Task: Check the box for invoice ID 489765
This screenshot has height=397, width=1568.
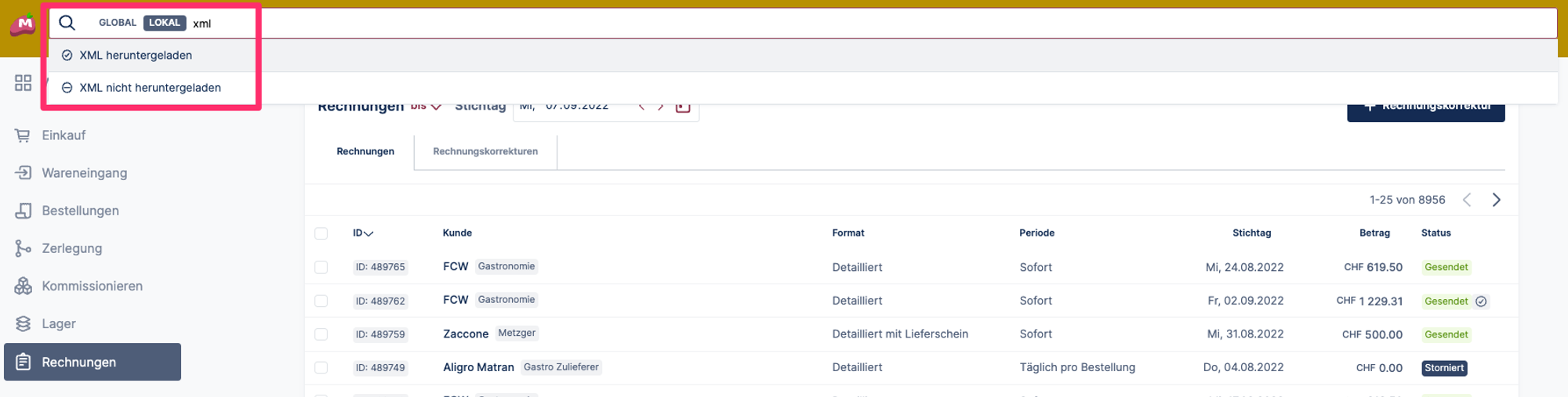Action: pos(321,267)
